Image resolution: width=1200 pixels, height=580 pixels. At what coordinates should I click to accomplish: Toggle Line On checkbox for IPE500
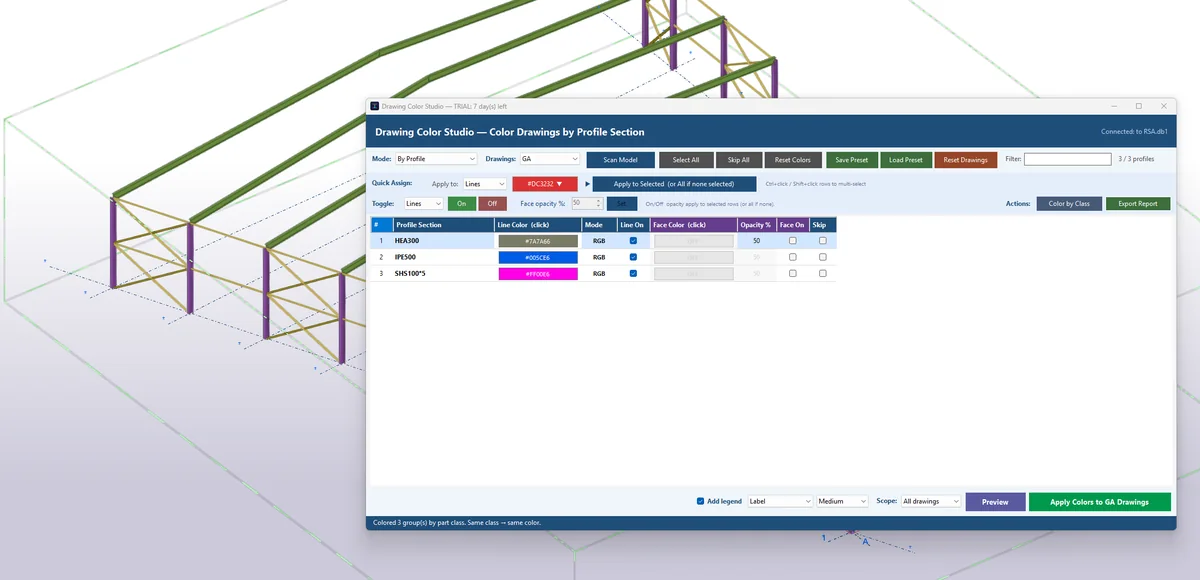(633, 257)
